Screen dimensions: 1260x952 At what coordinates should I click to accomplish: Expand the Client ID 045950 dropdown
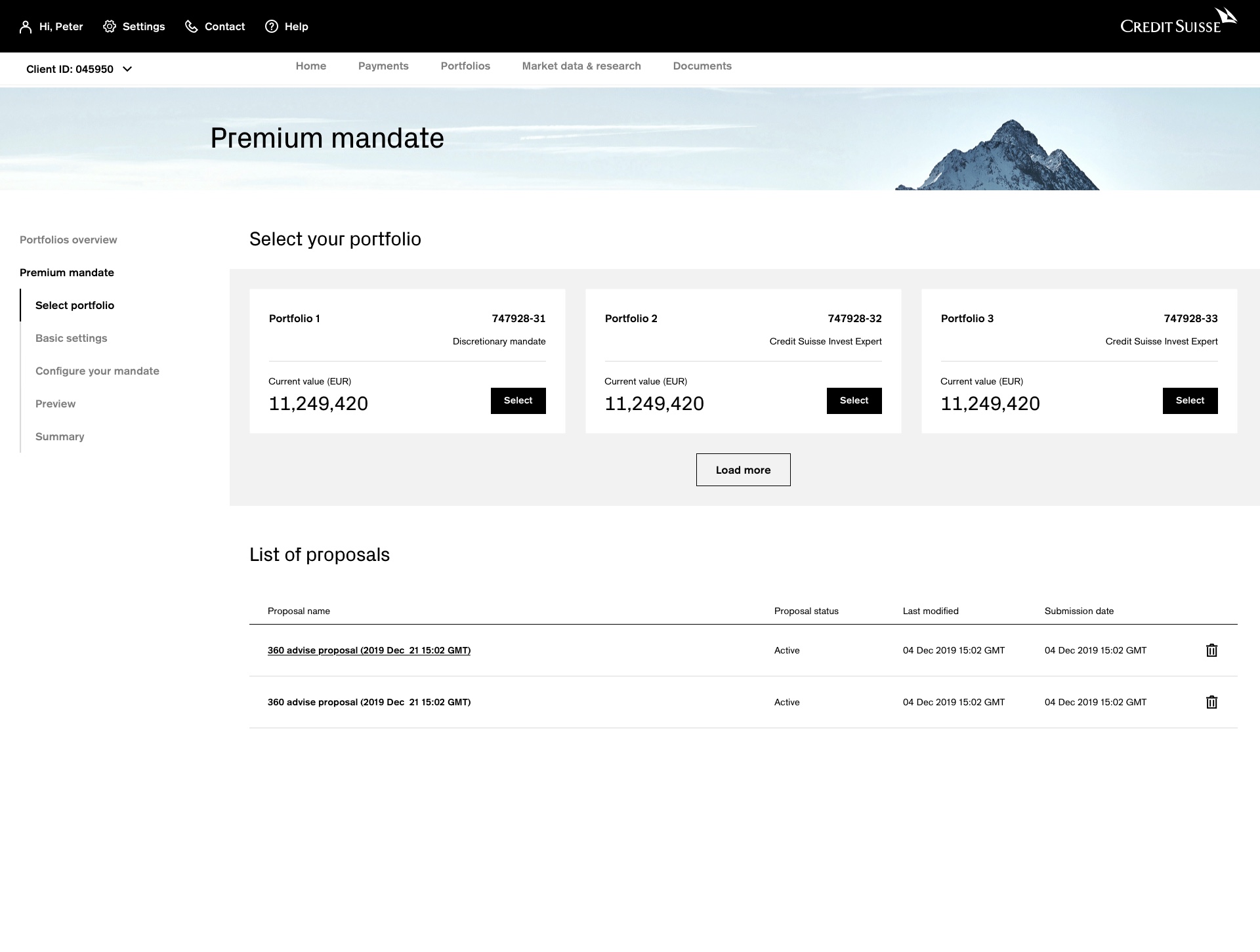click(79, 69)
